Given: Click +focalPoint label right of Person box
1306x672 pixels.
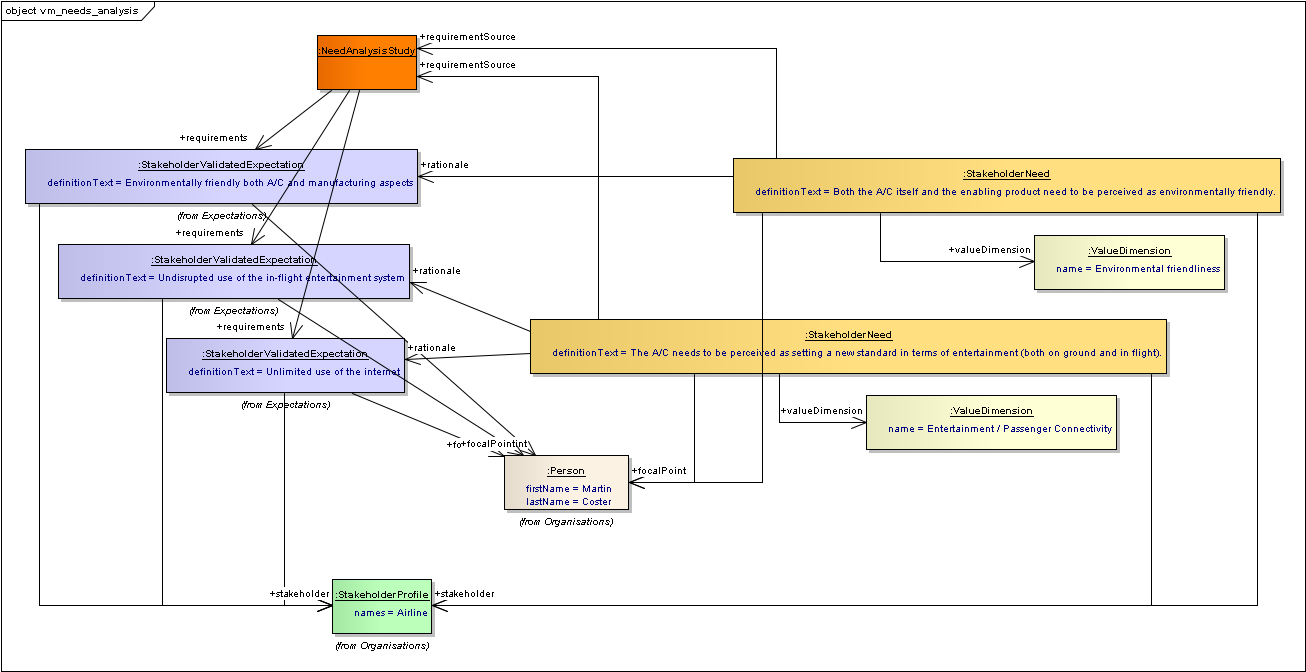Looking at the screenshot, I should tap(659, 471).
